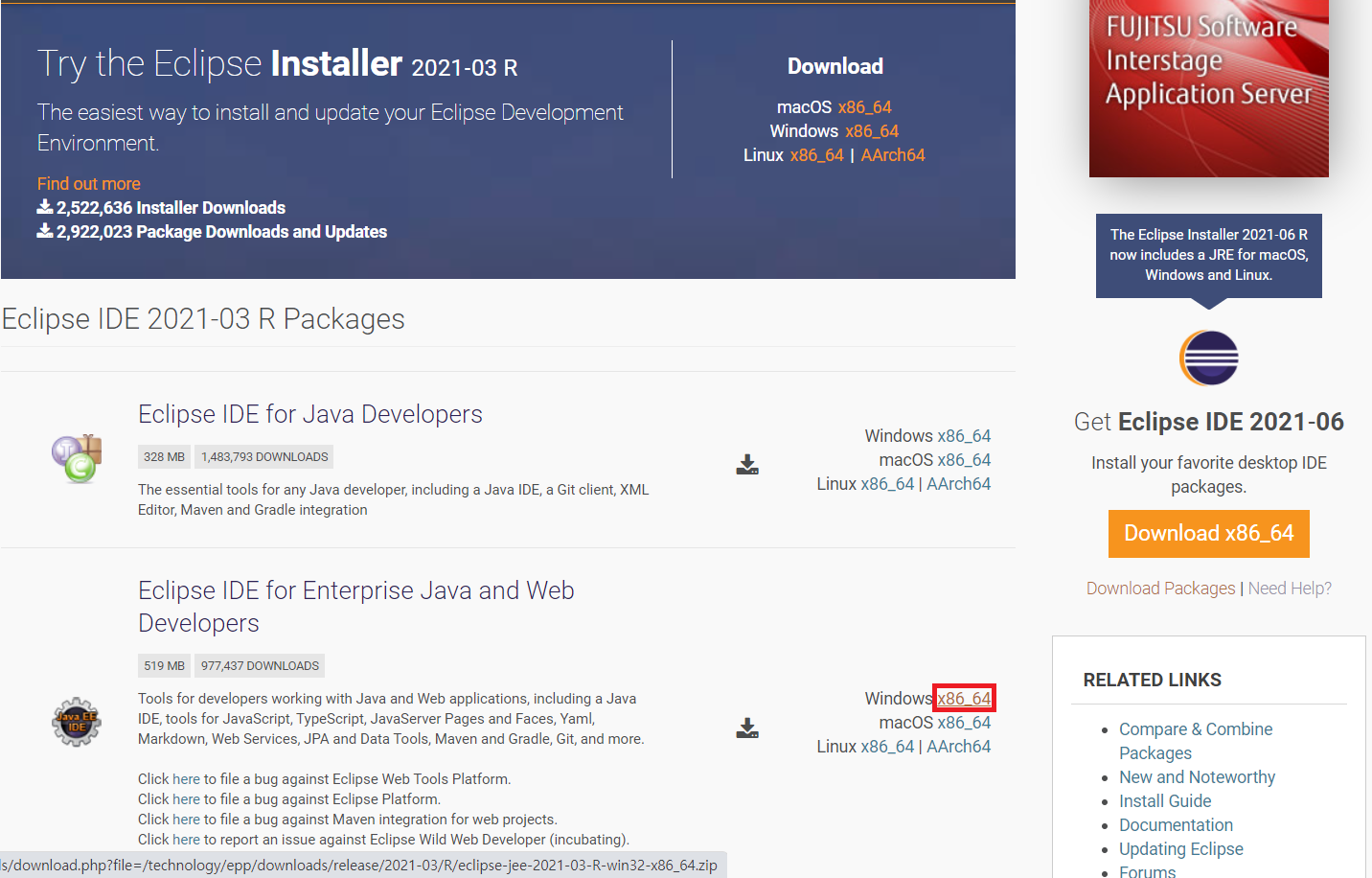This screenshot has width=1372, height=878.
Task: Click the 519 MB size badge
Action: point(165,666)
